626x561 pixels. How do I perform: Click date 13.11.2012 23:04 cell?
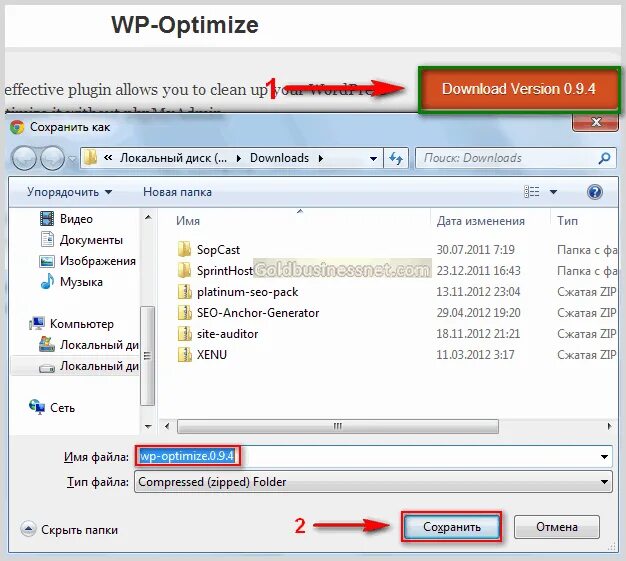coord(478,292)
